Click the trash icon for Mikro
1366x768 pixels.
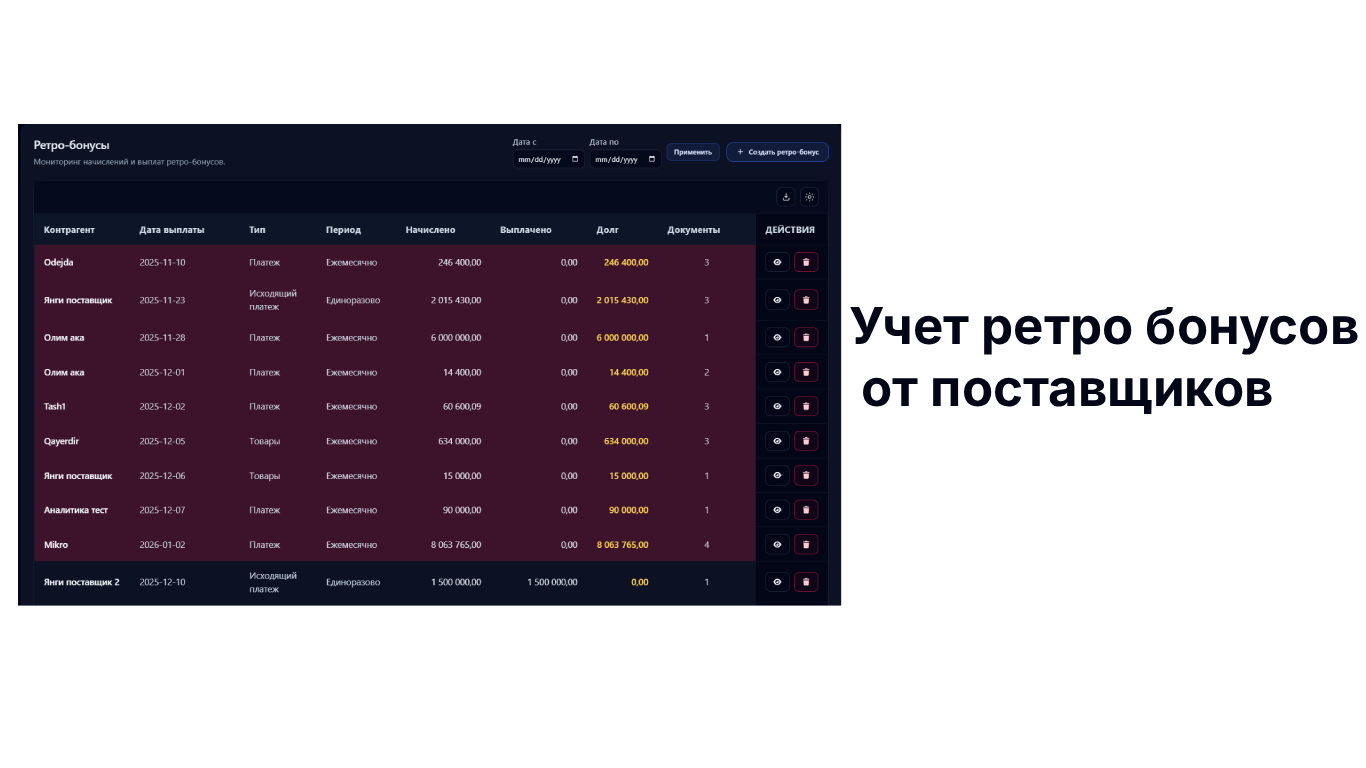tap(806, 545)
